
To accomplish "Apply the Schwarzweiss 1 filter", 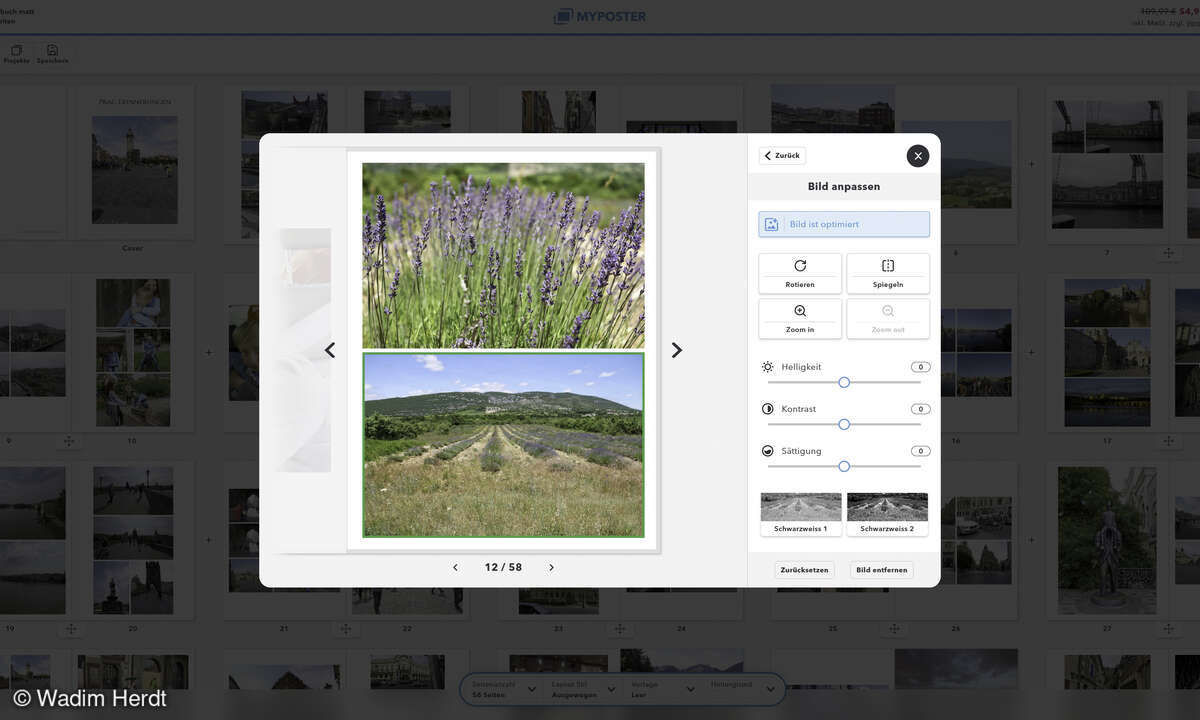I will click(801, 508).
